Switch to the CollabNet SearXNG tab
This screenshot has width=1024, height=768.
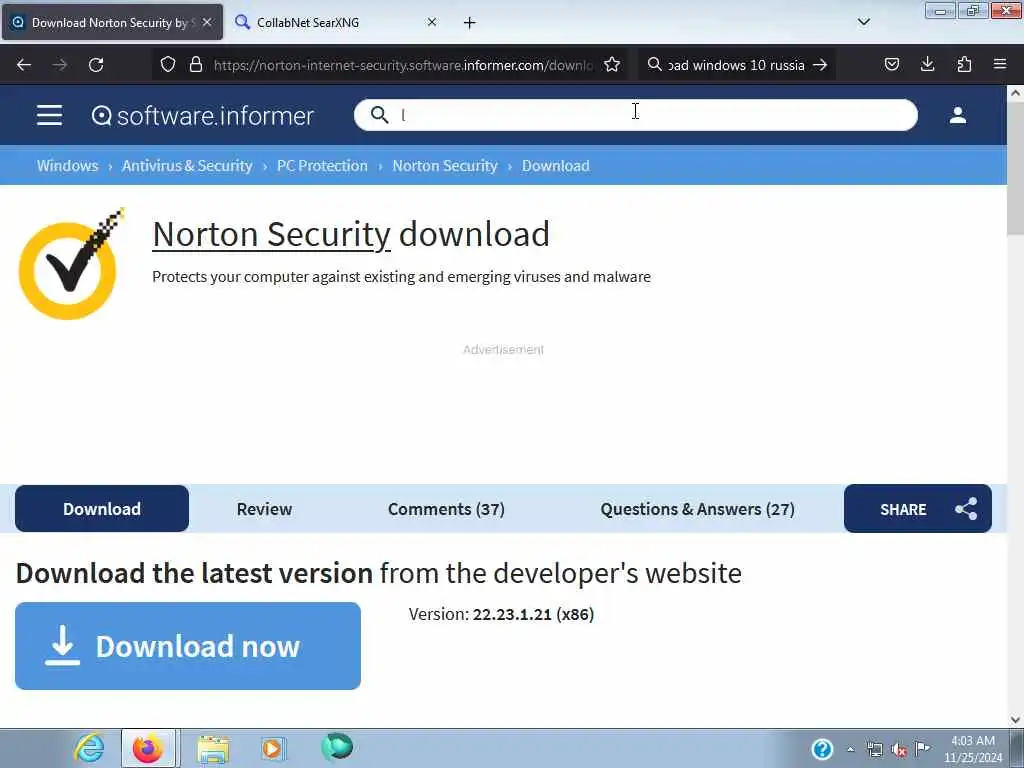(335, 22)
